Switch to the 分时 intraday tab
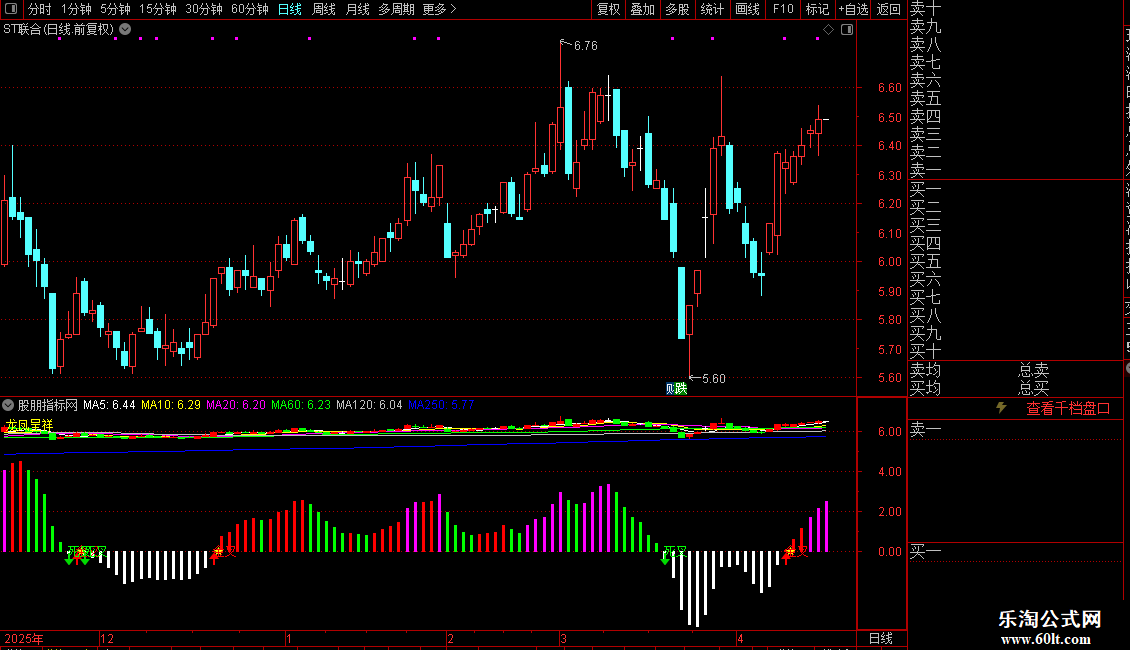The height and width of the screenshot is (650, 1130). click(x=40, y=9)
